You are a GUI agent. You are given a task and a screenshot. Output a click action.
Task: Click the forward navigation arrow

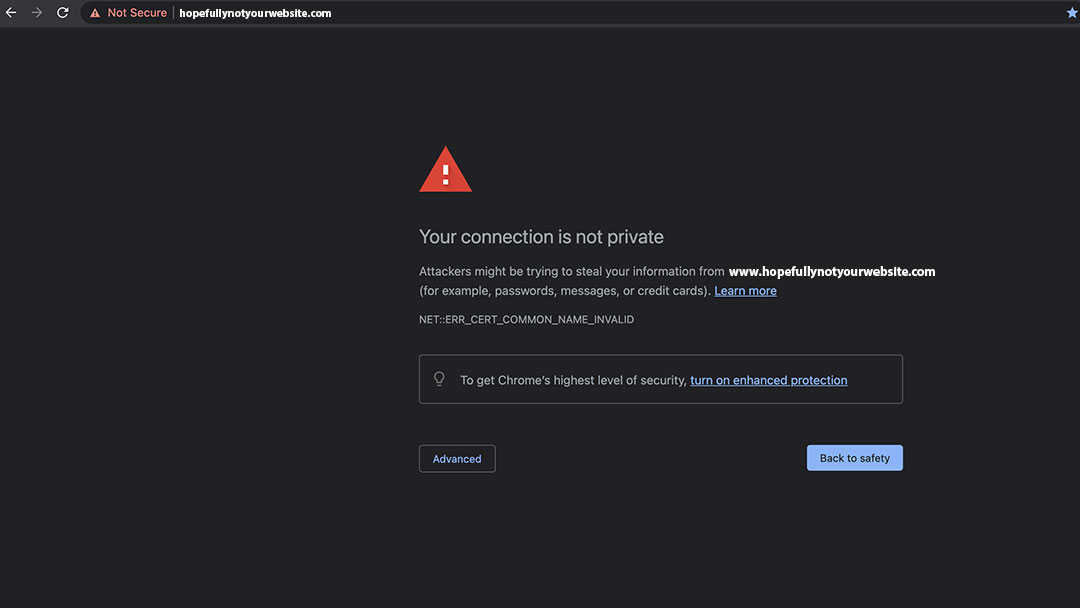point(37,13)
